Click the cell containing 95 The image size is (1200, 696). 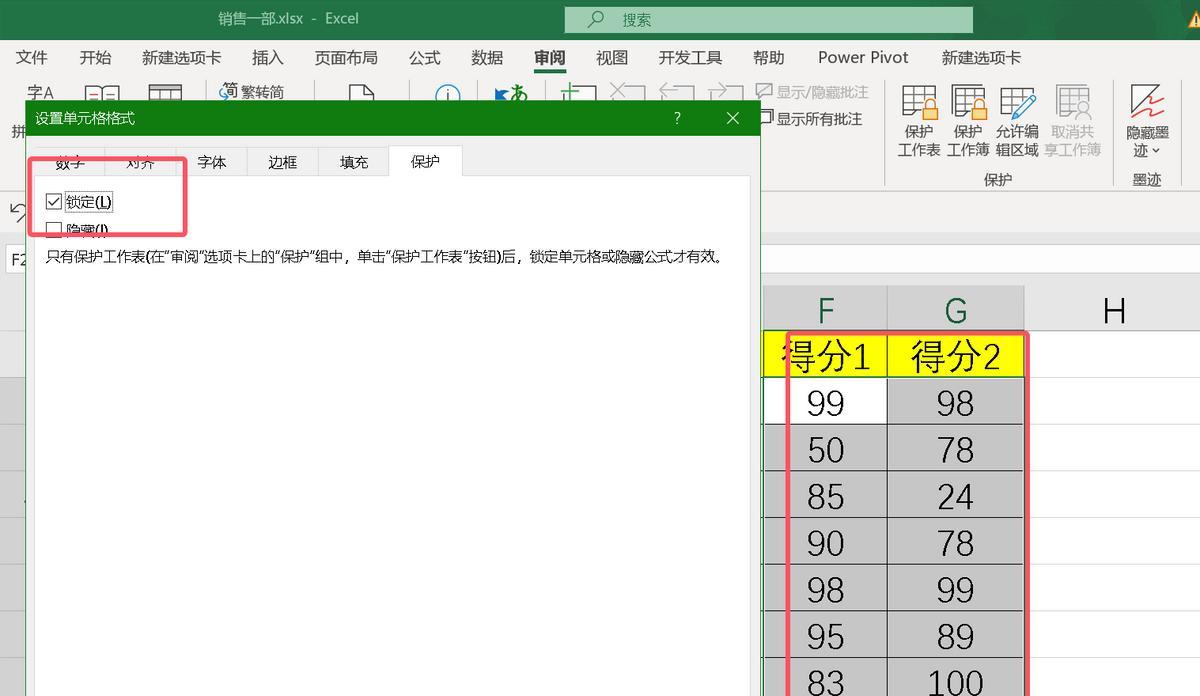point(825,635)
